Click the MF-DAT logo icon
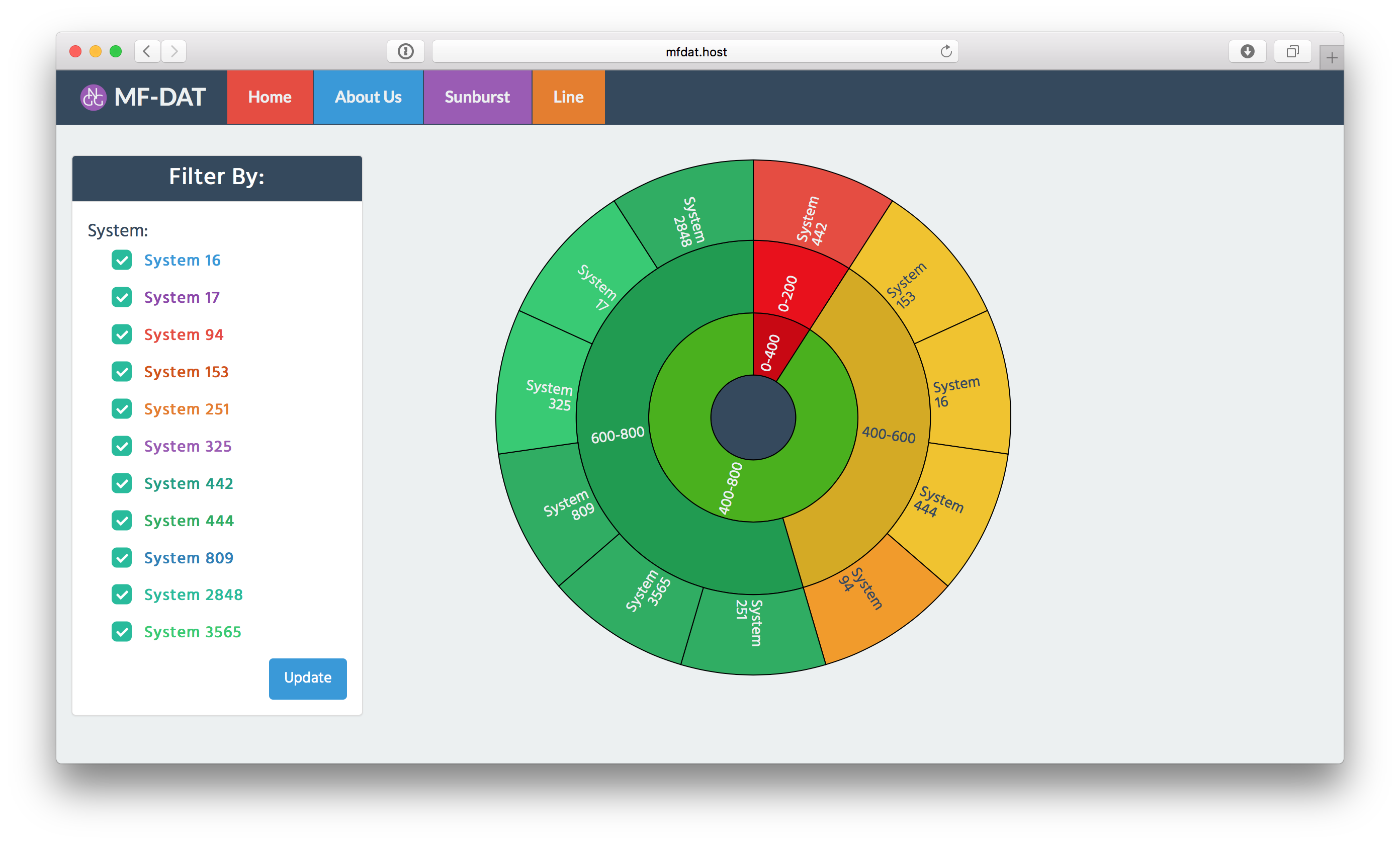The width and height of the screenshot is (1400, 844). 93,97
